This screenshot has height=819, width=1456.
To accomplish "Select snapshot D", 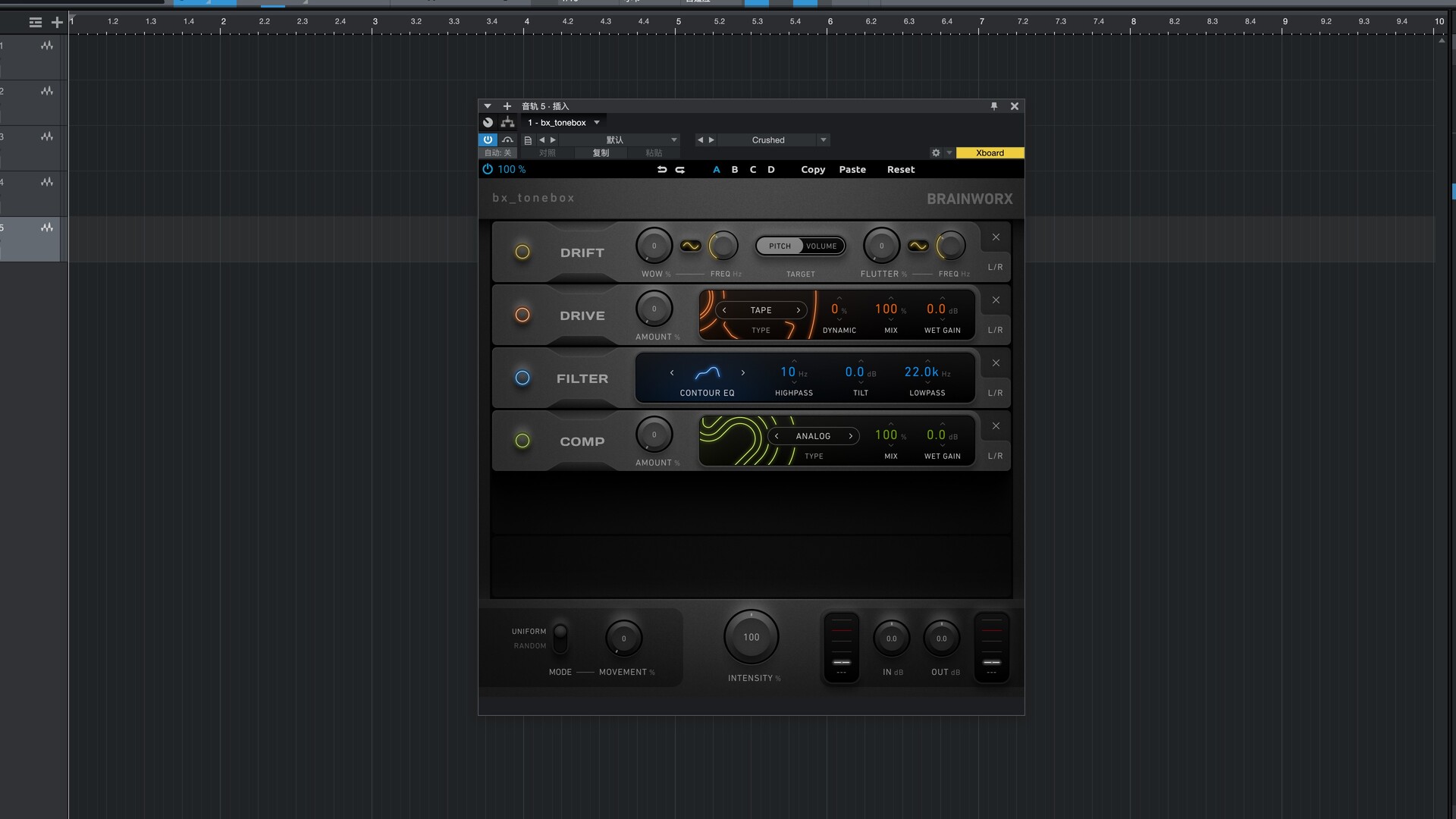I will (770, 169).
